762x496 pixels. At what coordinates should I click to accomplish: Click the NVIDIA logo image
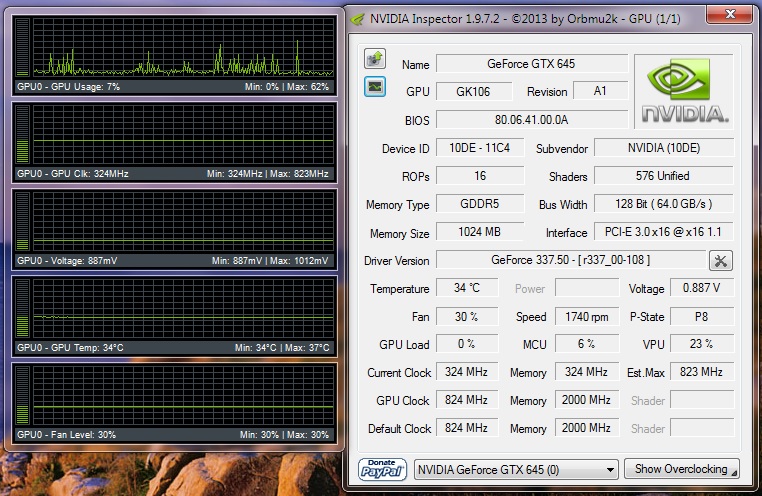[x=684, y=91]
